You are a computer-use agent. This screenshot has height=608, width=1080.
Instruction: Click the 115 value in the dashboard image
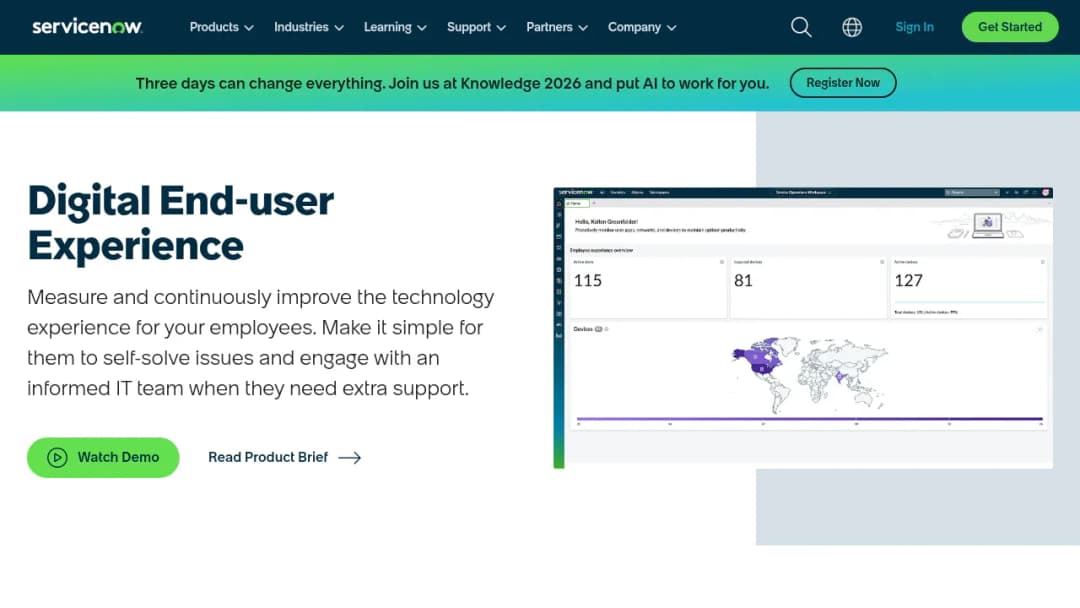[588, 280]
